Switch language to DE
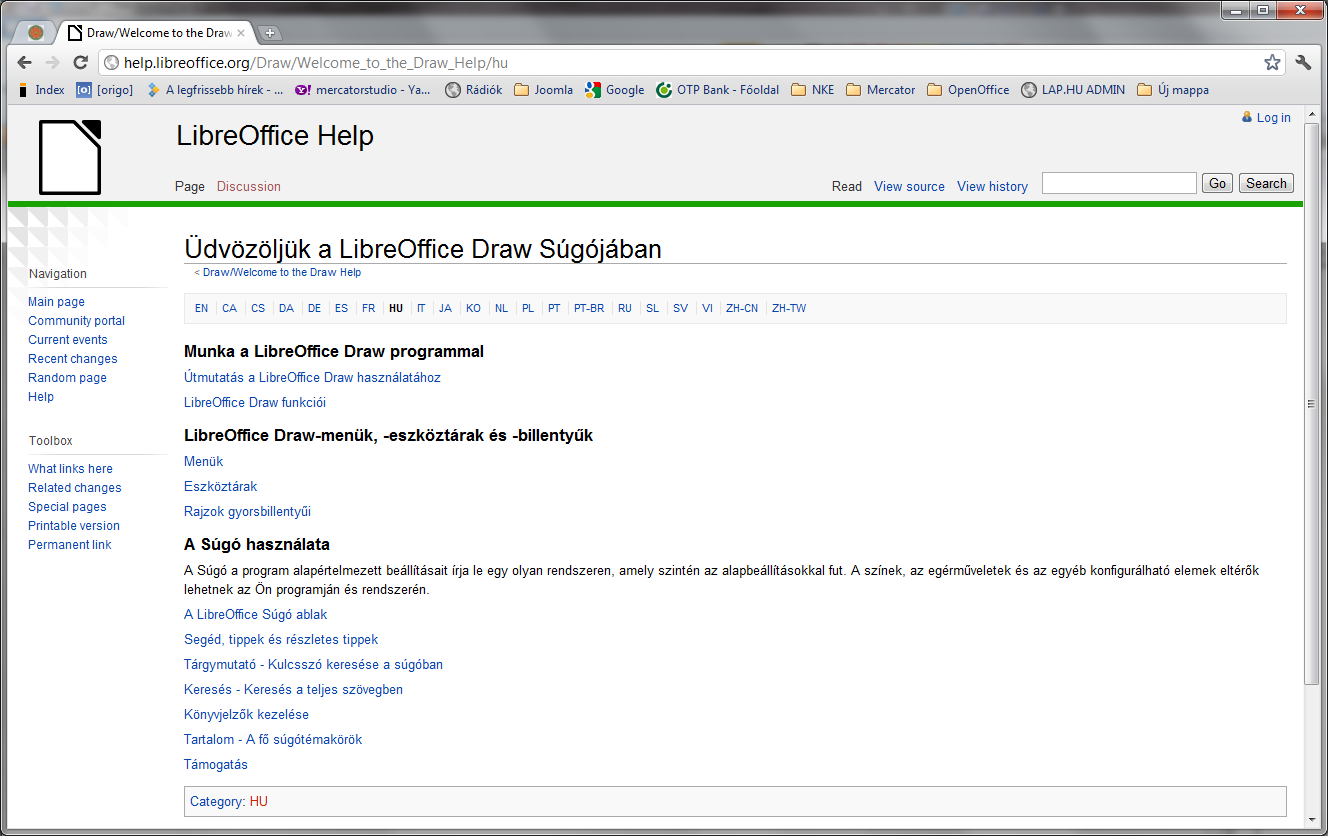This screenshot has width=1328, height=836. [x=314, y=309]
